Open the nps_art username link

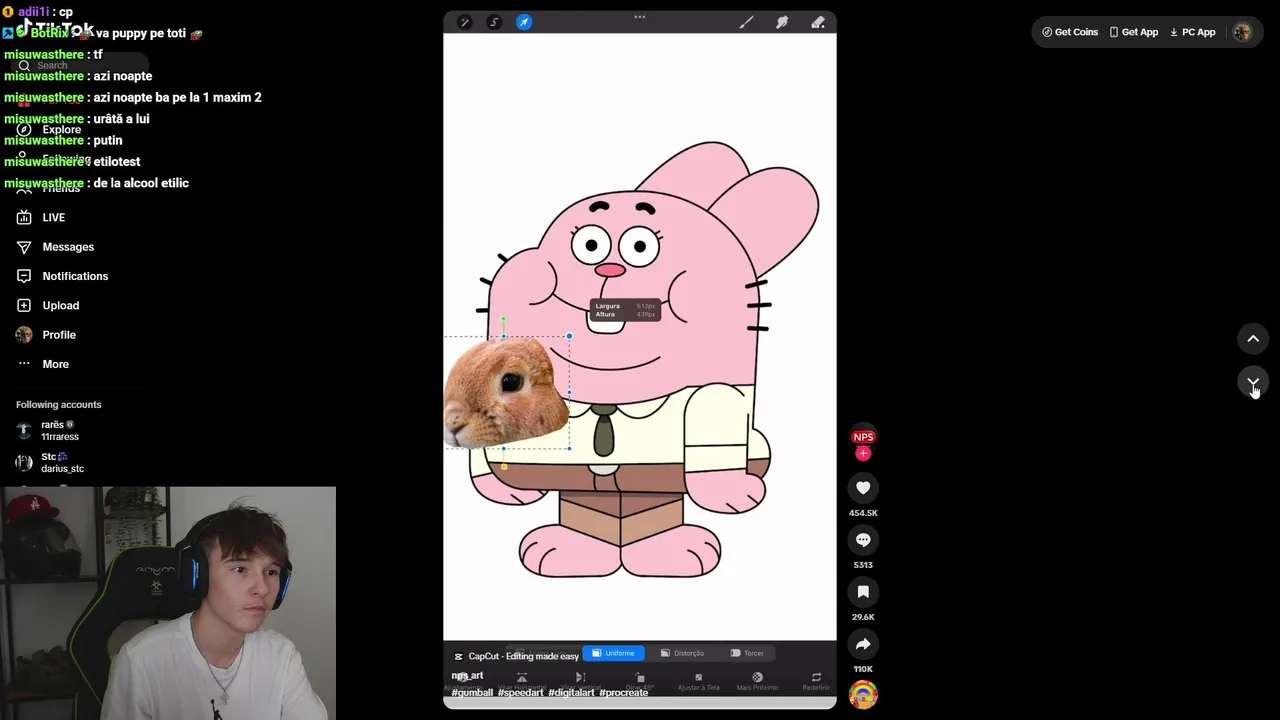467,676
